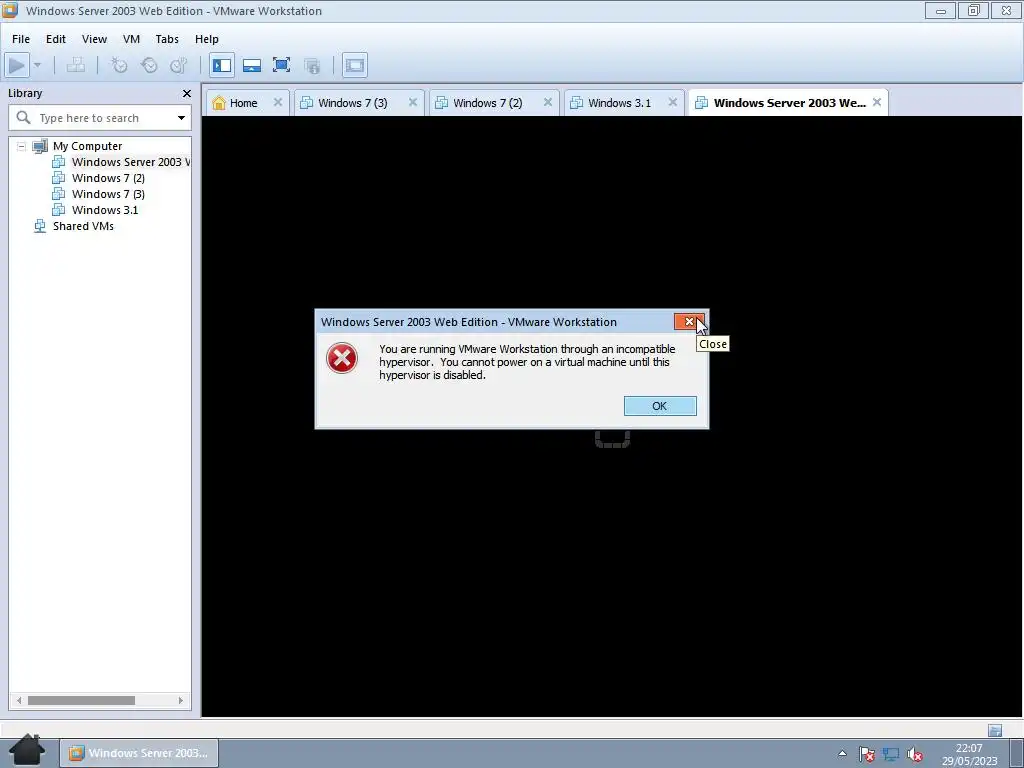
Task: Open the Action Center flag icon
Action: click(x=866, y=754)
